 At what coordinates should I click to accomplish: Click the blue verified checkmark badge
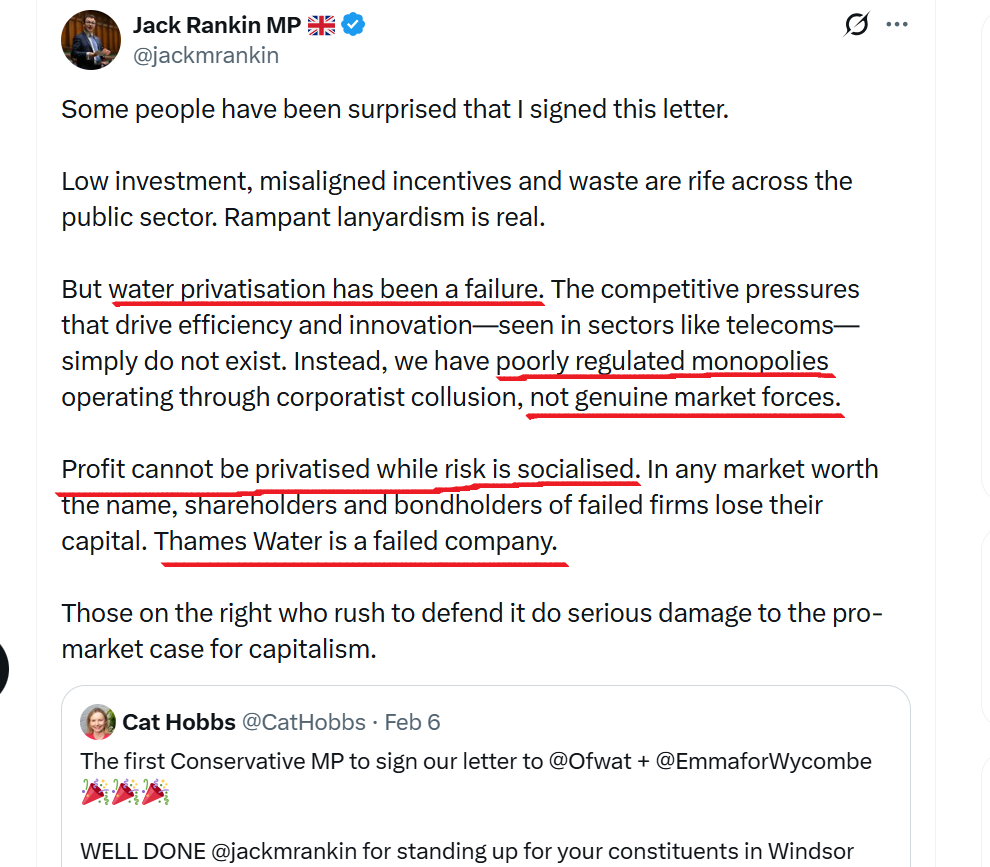(353, 25)
